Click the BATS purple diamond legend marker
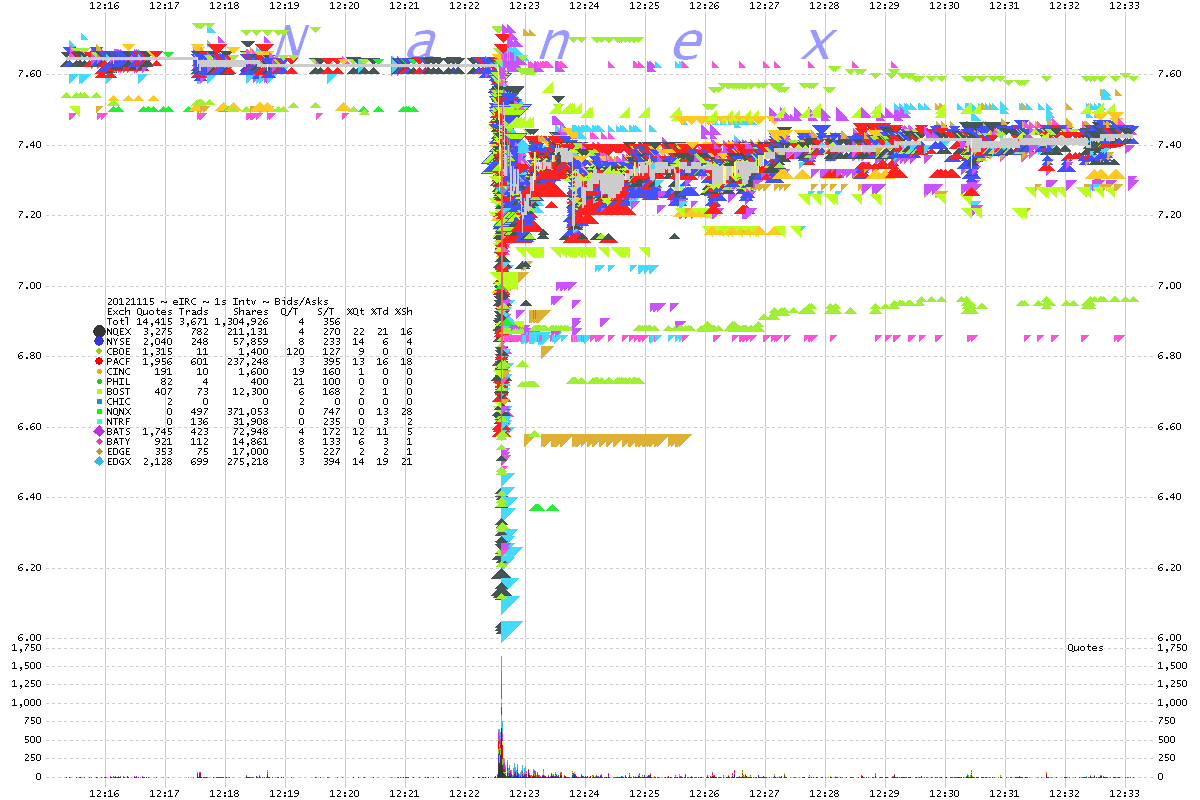The image size is (1200, 800). coord(99,431)
